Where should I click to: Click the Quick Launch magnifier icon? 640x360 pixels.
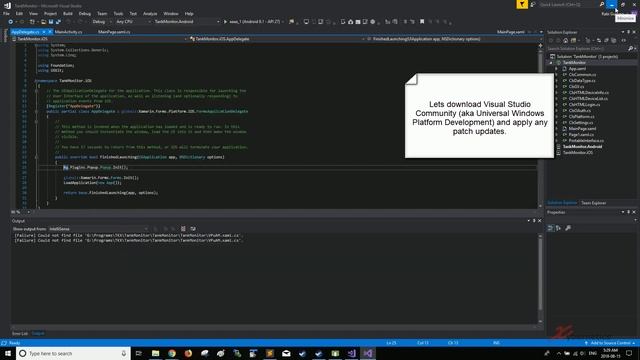[x=602, y=4]
